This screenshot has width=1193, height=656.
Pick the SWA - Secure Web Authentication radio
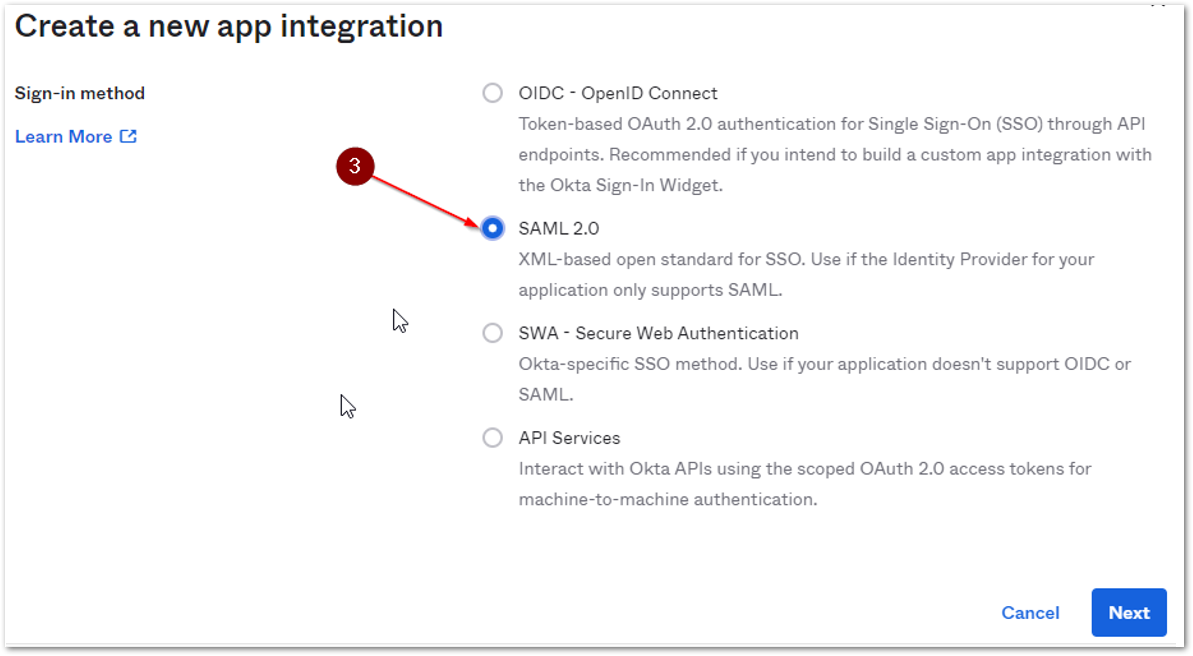point(492,333)
